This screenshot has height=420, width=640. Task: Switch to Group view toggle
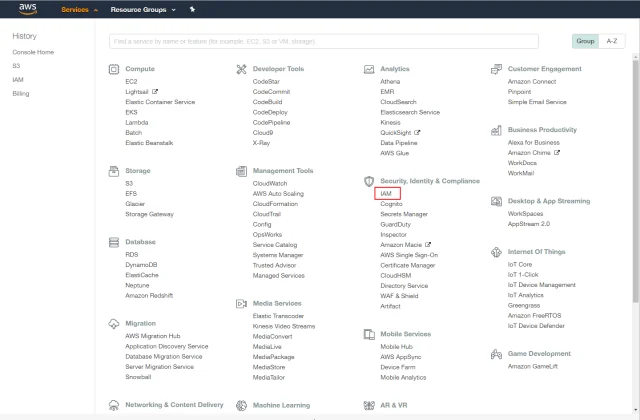pos(585,42)
